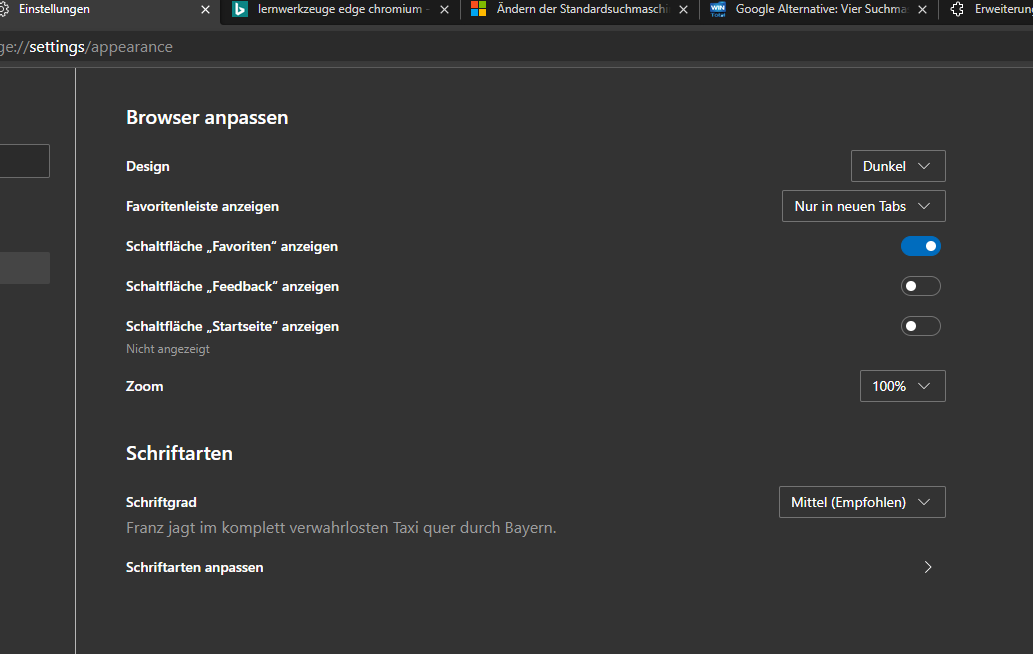Image resolution: width=1033 pixels, height=654 pixels.
Task: Expand the Favoritenleiste "Nur in neuen Tabs" dropdown
Action: pos(863,206)
